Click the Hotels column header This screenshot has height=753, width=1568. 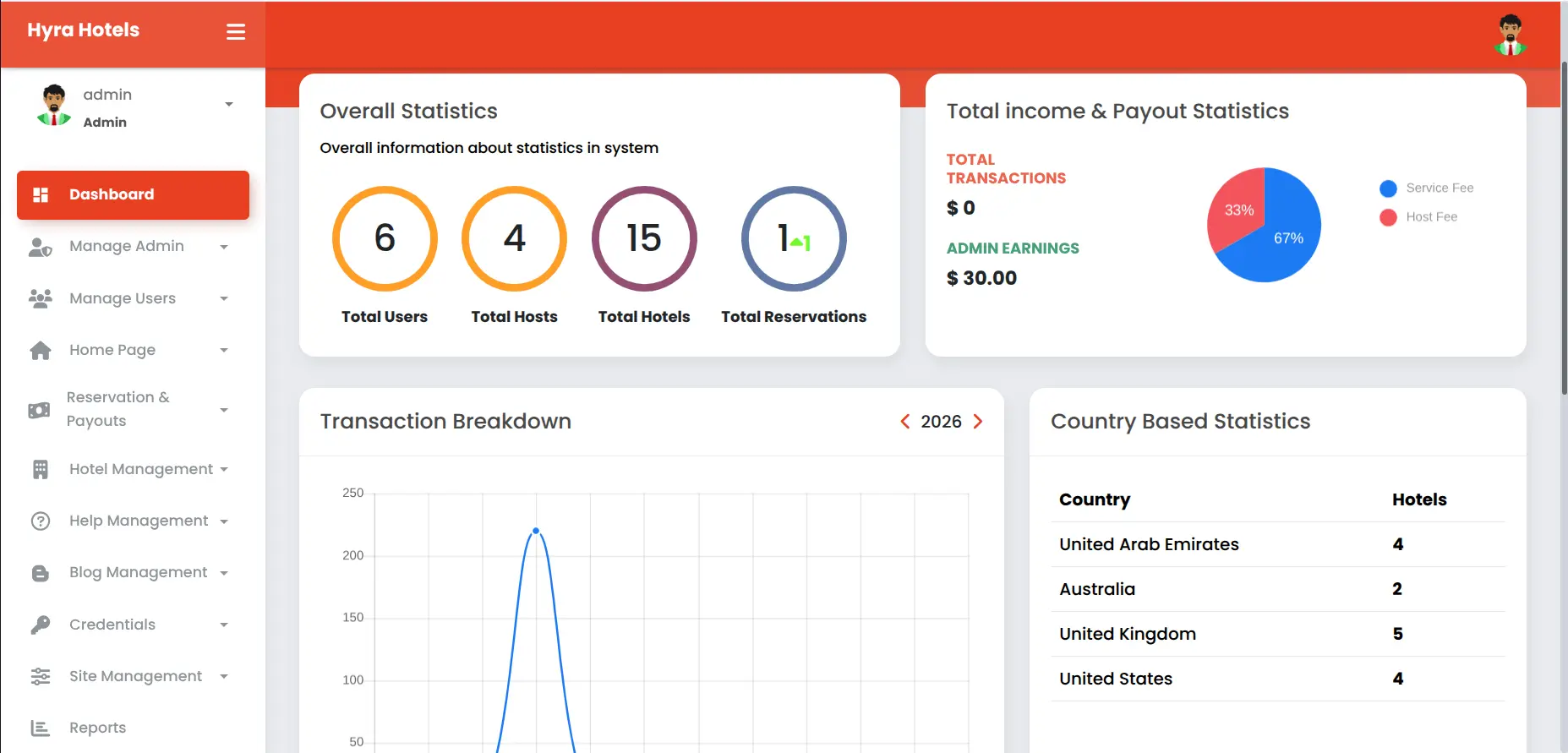tap(1419, 499)
